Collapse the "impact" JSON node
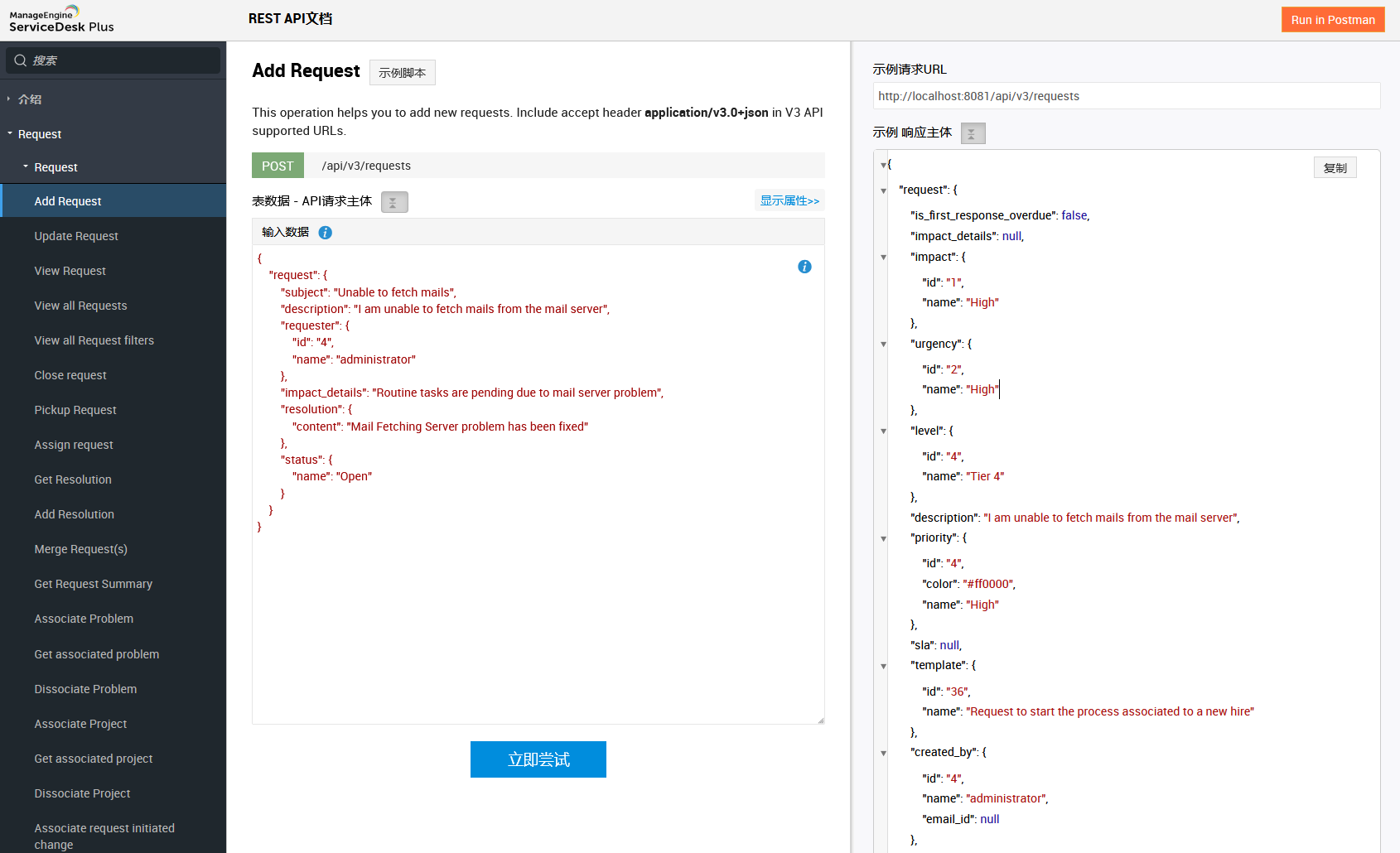 883,258
